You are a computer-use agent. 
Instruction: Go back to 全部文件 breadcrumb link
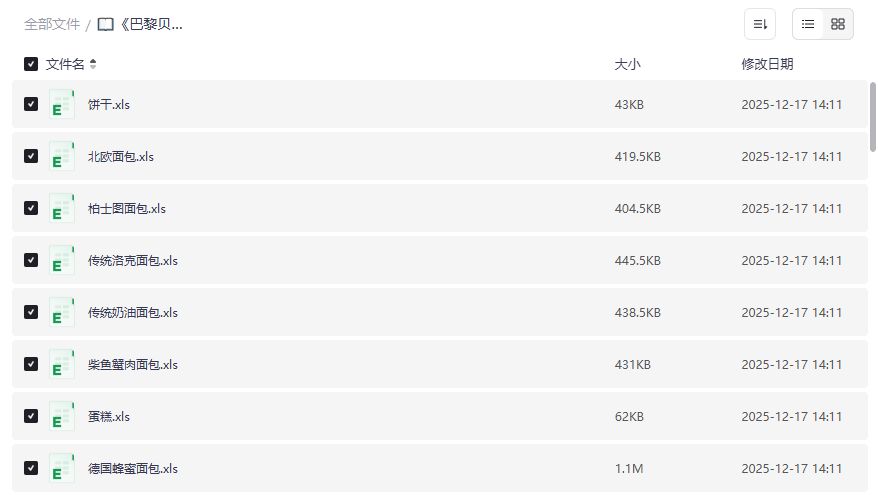click(x=52, y=25)
